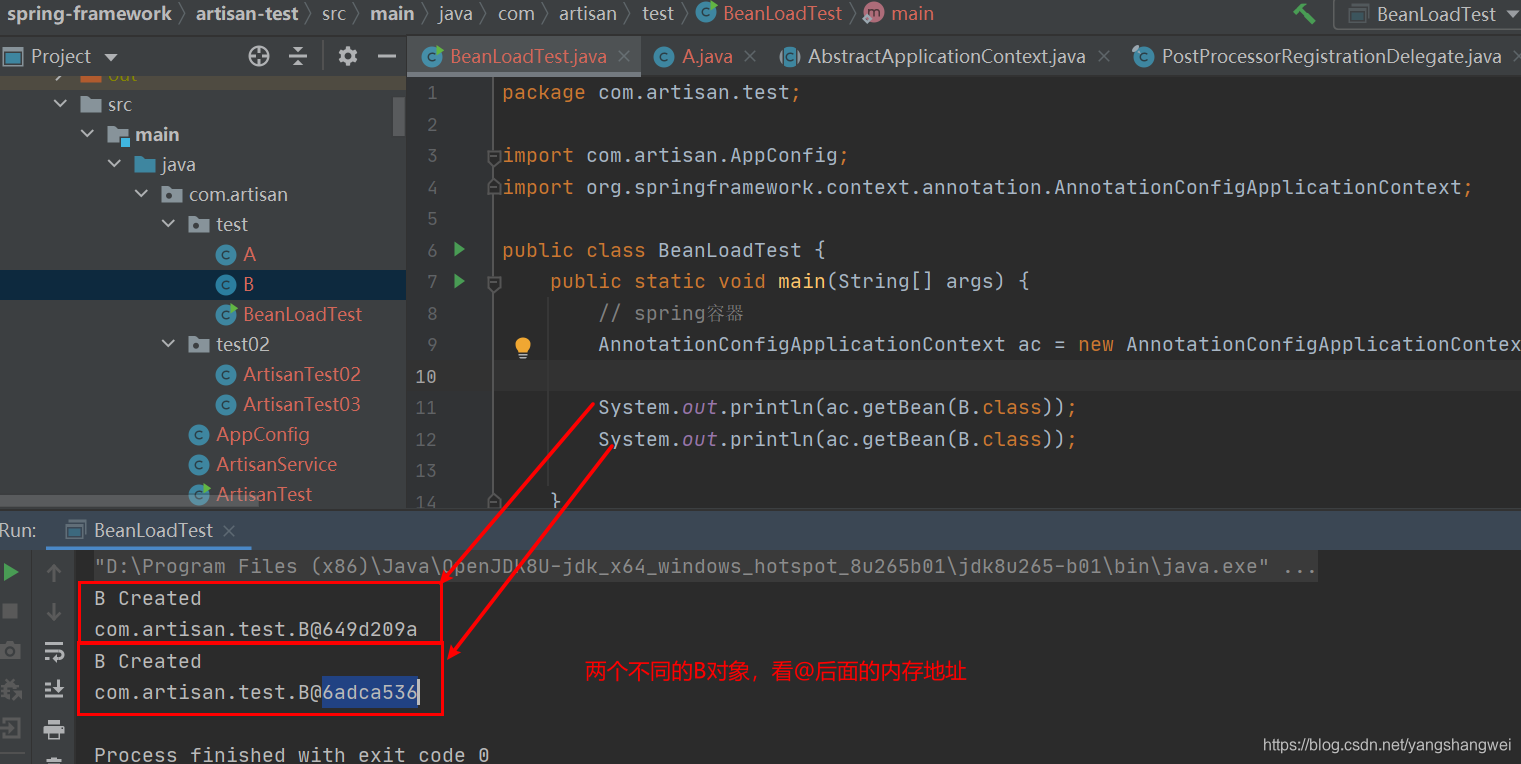This screenshot has width=1521, height=764.
Task: Click the Build project hammer icon
Action: (1304, 13)
